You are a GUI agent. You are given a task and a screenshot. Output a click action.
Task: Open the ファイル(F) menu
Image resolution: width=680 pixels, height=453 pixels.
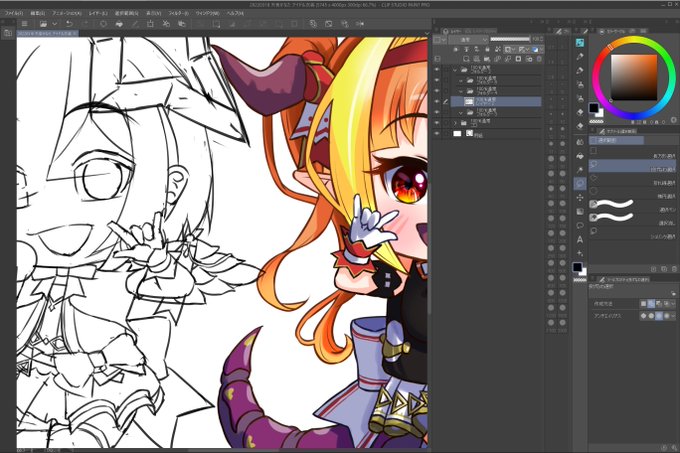[x=14, y=13]
